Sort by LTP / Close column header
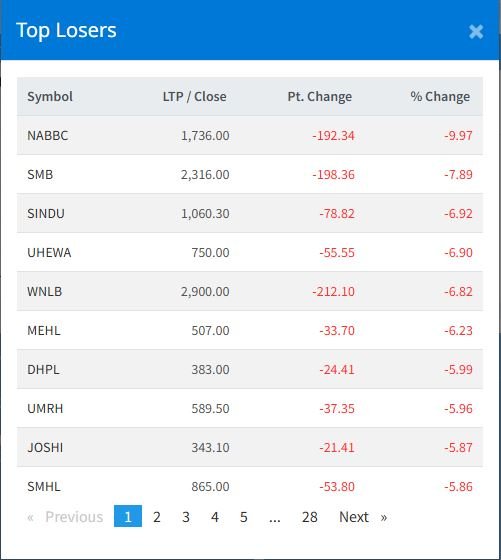Image resolution: width=501 pixels, height=560 pixels. tap(195, 96)
